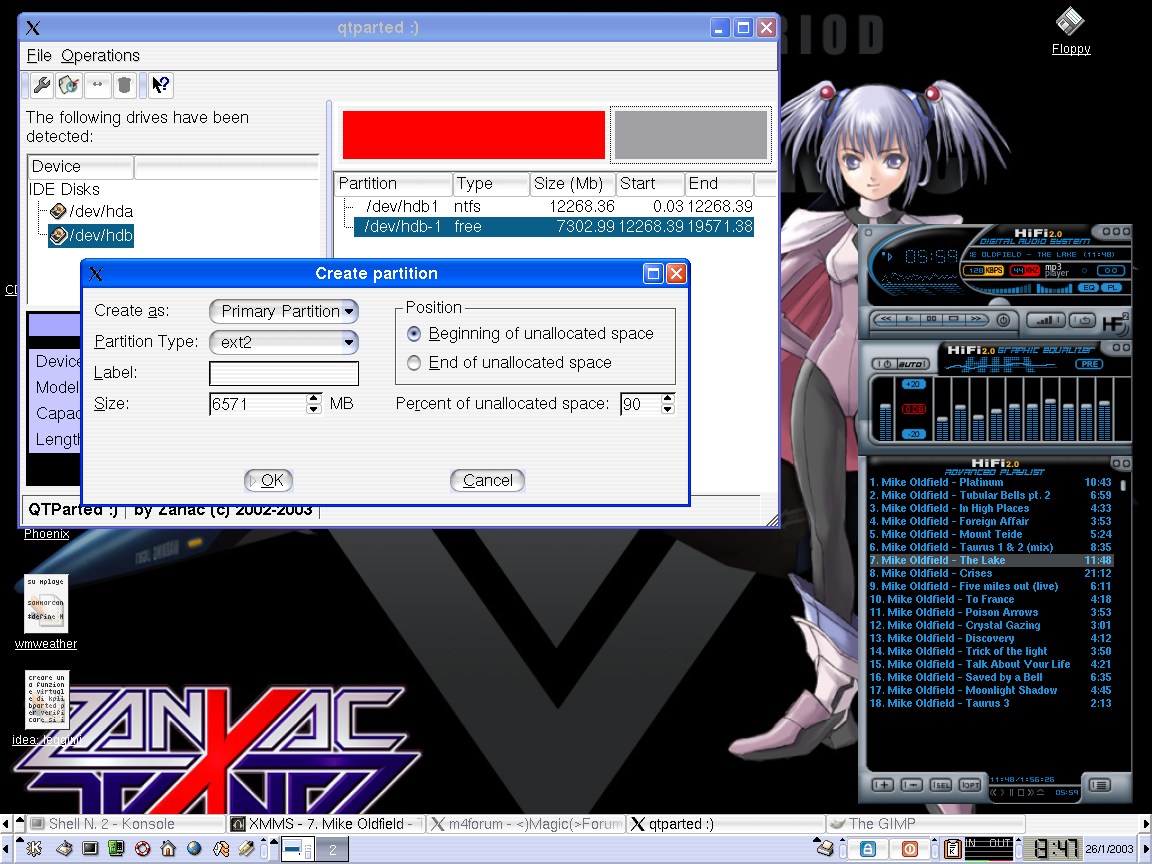Toggle the XMMS equalizer EQ button
This screenshot has height=864, width=1152.
click(1086, 288)
